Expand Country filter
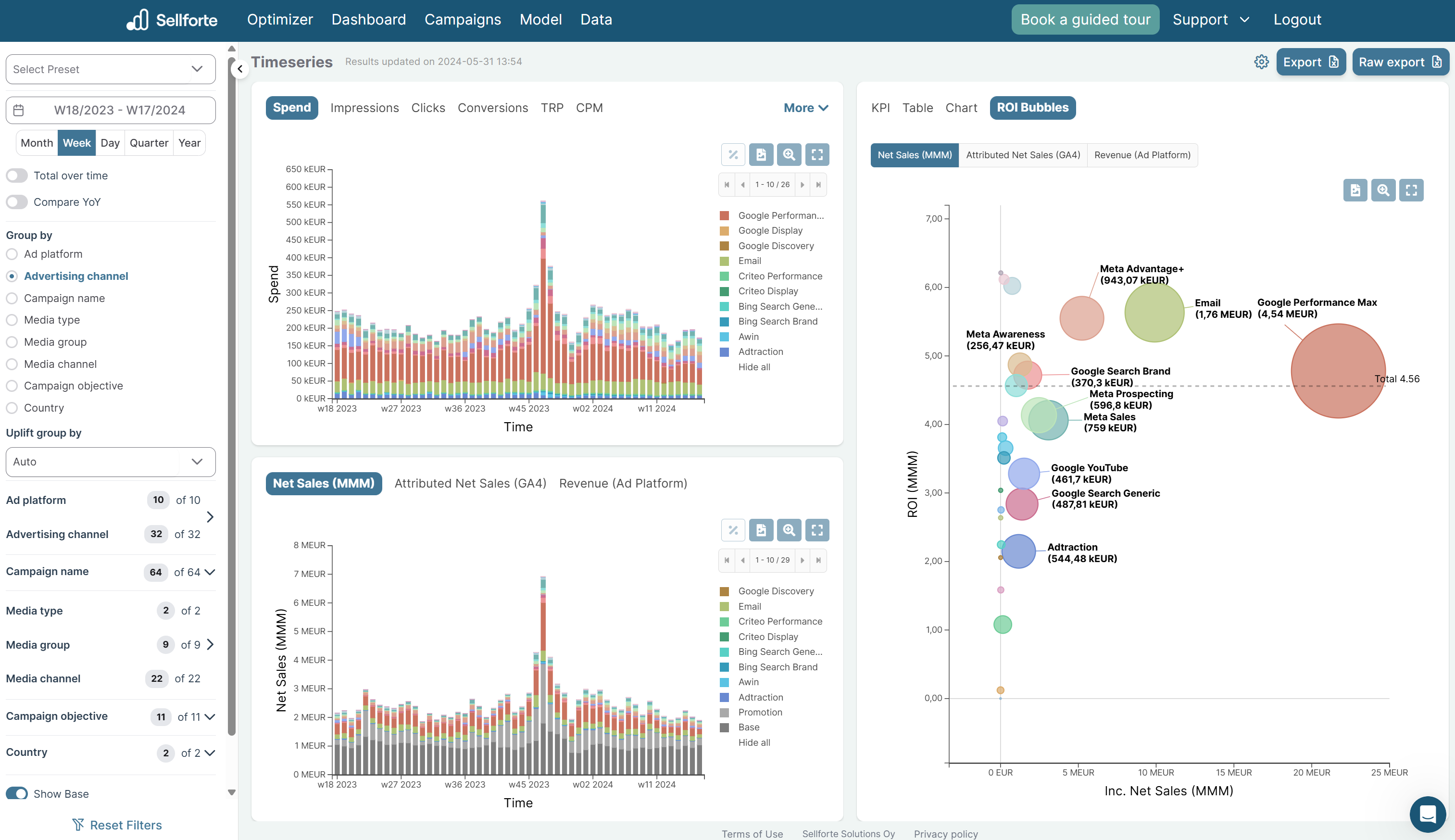Viewport: 1455px width, 840px height. point(210,753)
